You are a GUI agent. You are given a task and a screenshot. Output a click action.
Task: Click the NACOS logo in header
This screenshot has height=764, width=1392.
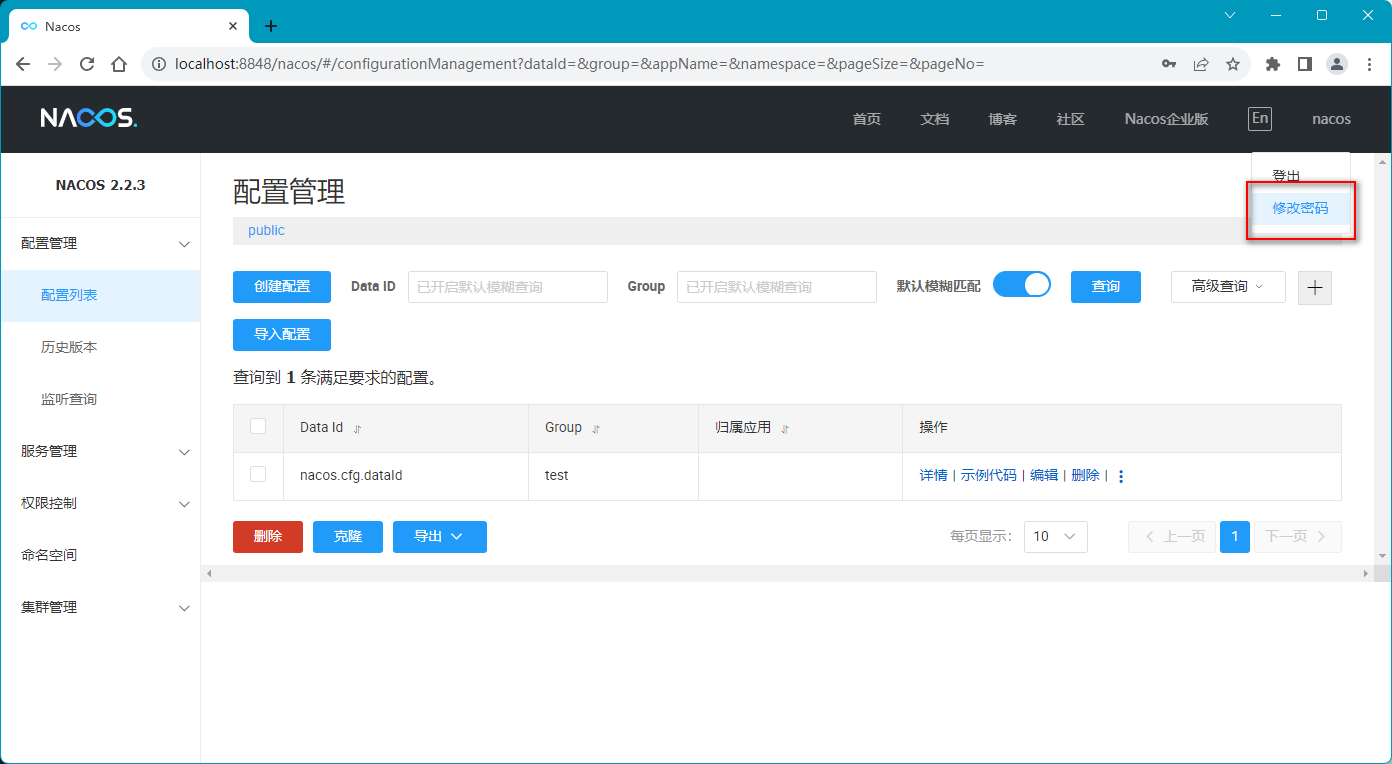pyautogui.click(x=89, y=118)
